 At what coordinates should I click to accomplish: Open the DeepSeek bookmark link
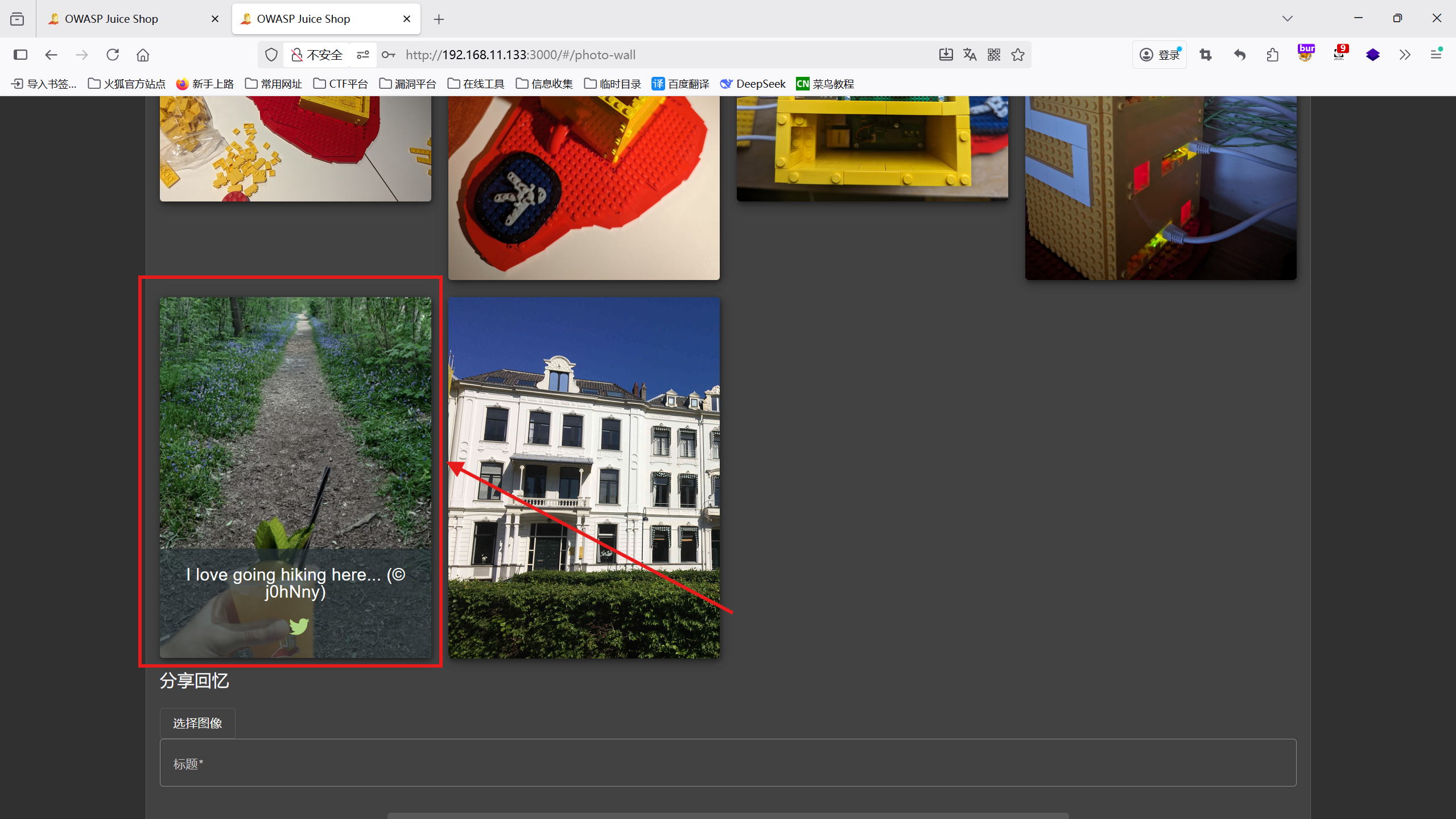pyautogui.click(x=753, y=84)
